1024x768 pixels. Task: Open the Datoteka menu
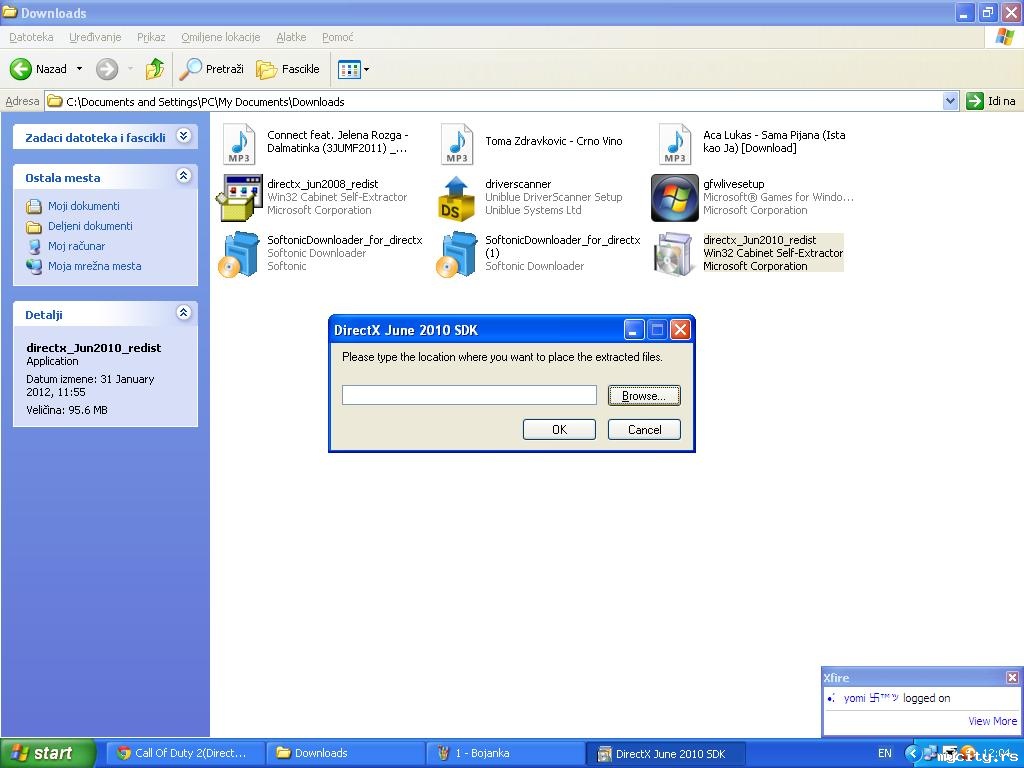(31, 37)
